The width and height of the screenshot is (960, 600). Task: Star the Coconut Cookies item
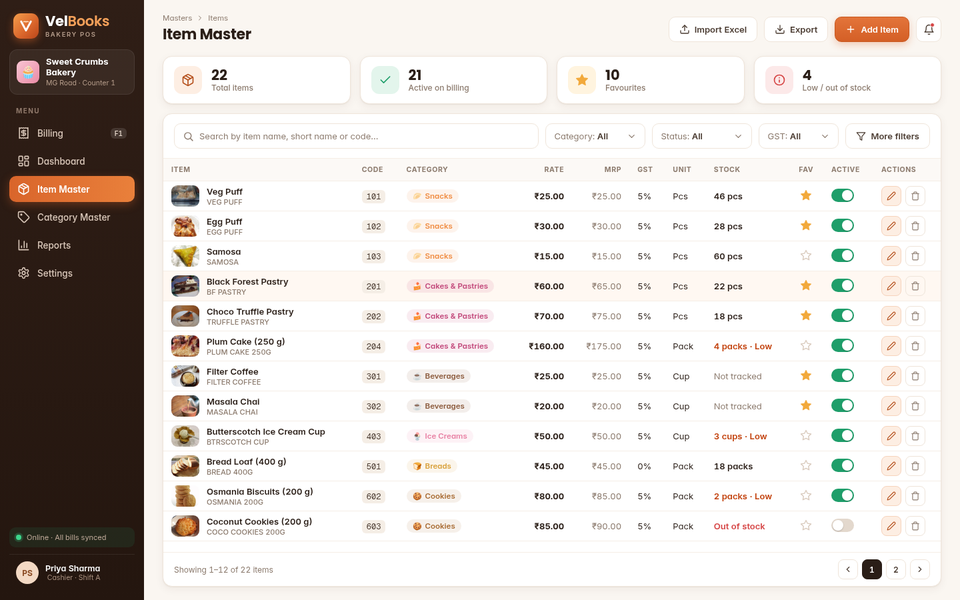point(806,525)
